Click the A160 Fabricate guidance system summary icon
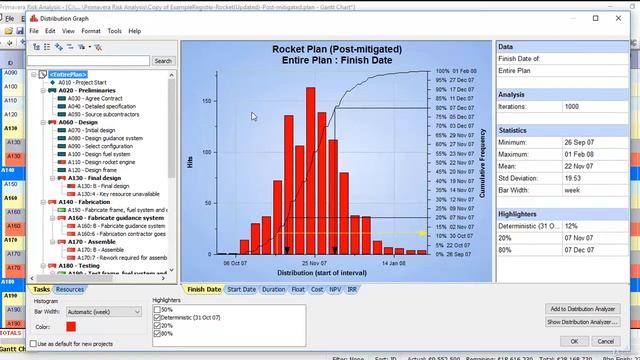This screenshot has width=640, height=360. tap(62, 218)
